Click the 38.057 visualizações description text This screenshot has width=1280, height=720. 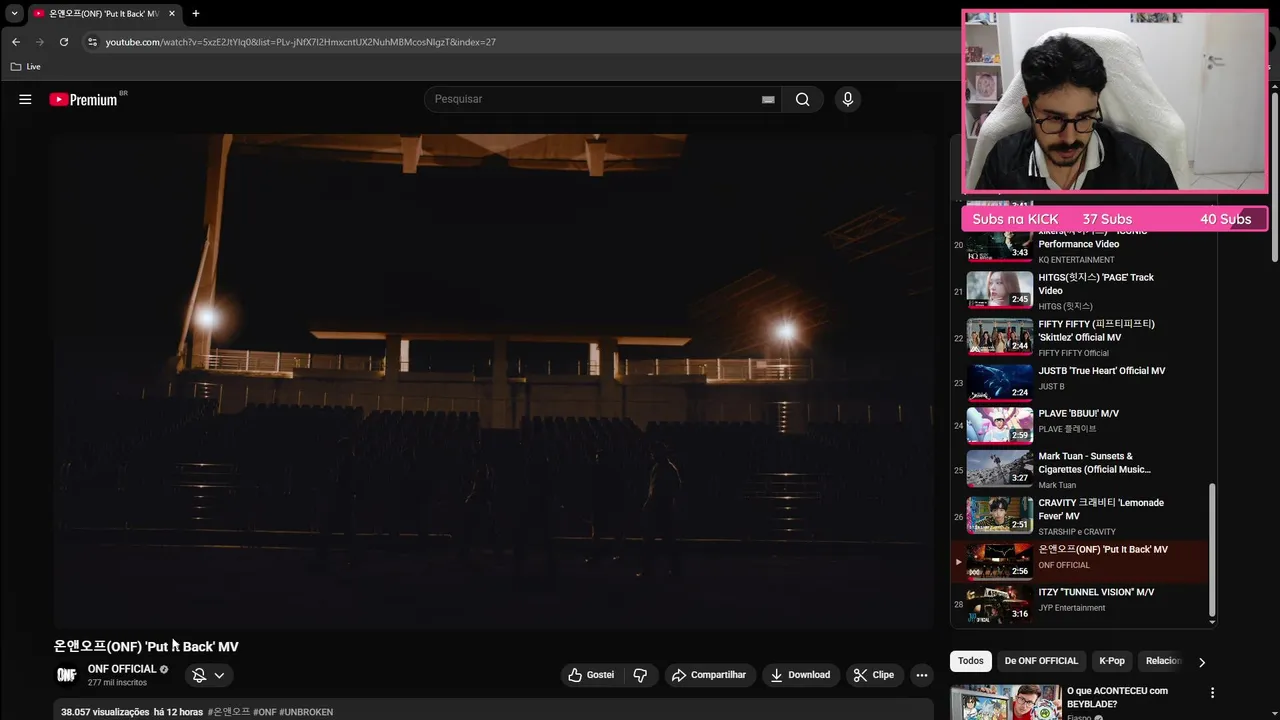pyautogui.click(x=105, y=712)
